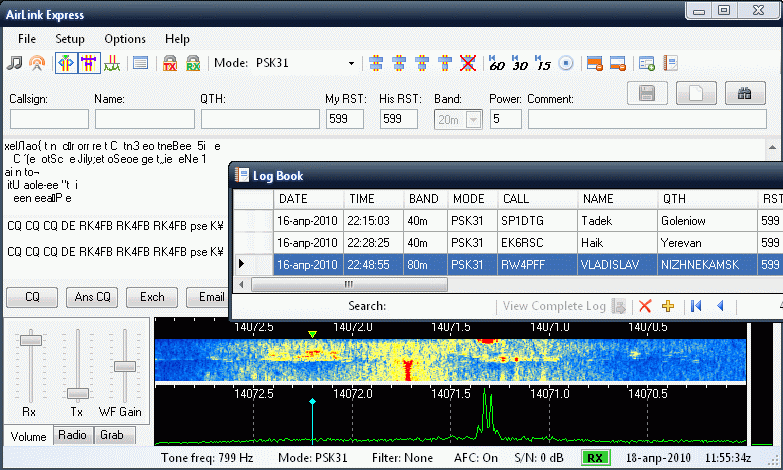Click the CQ macro button
This screenshot has height=470, width=783.
(x=32, y=297)
